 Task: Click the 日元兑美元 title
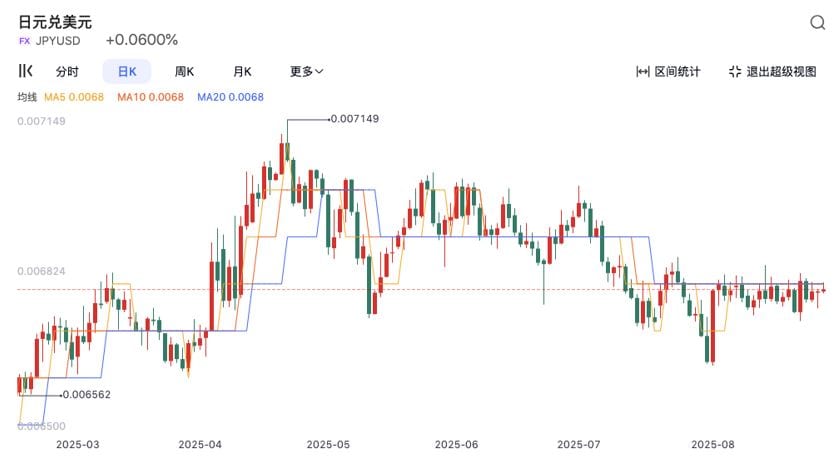(53, 21)
